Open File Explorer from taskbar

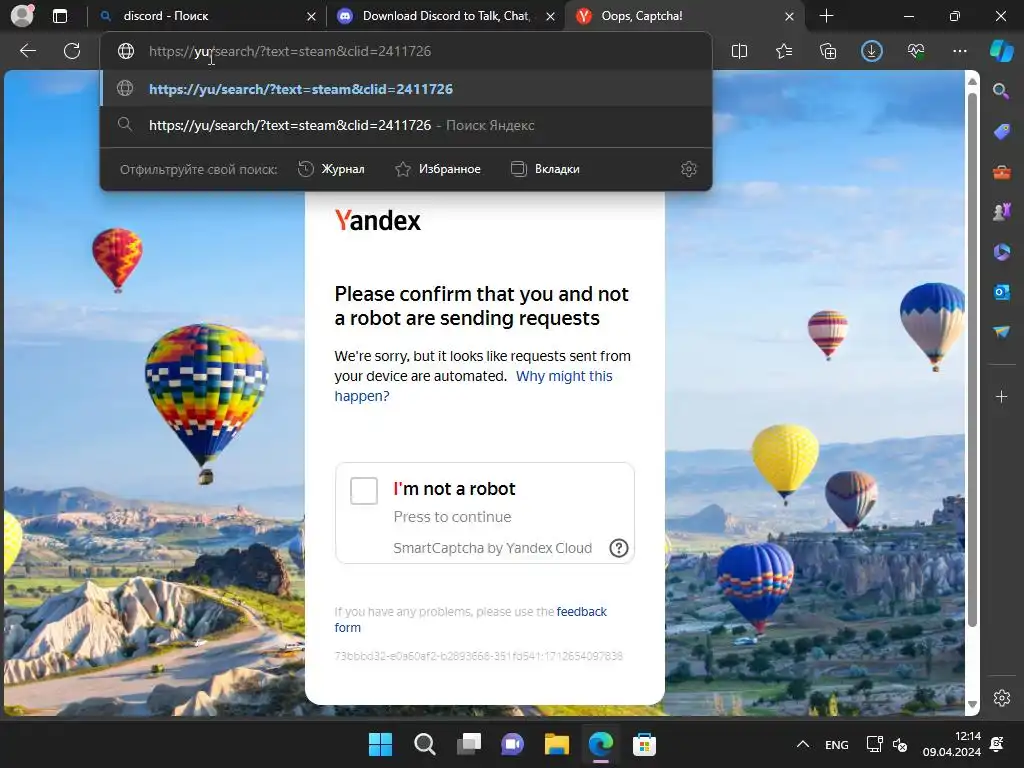[x=557, y=744]
